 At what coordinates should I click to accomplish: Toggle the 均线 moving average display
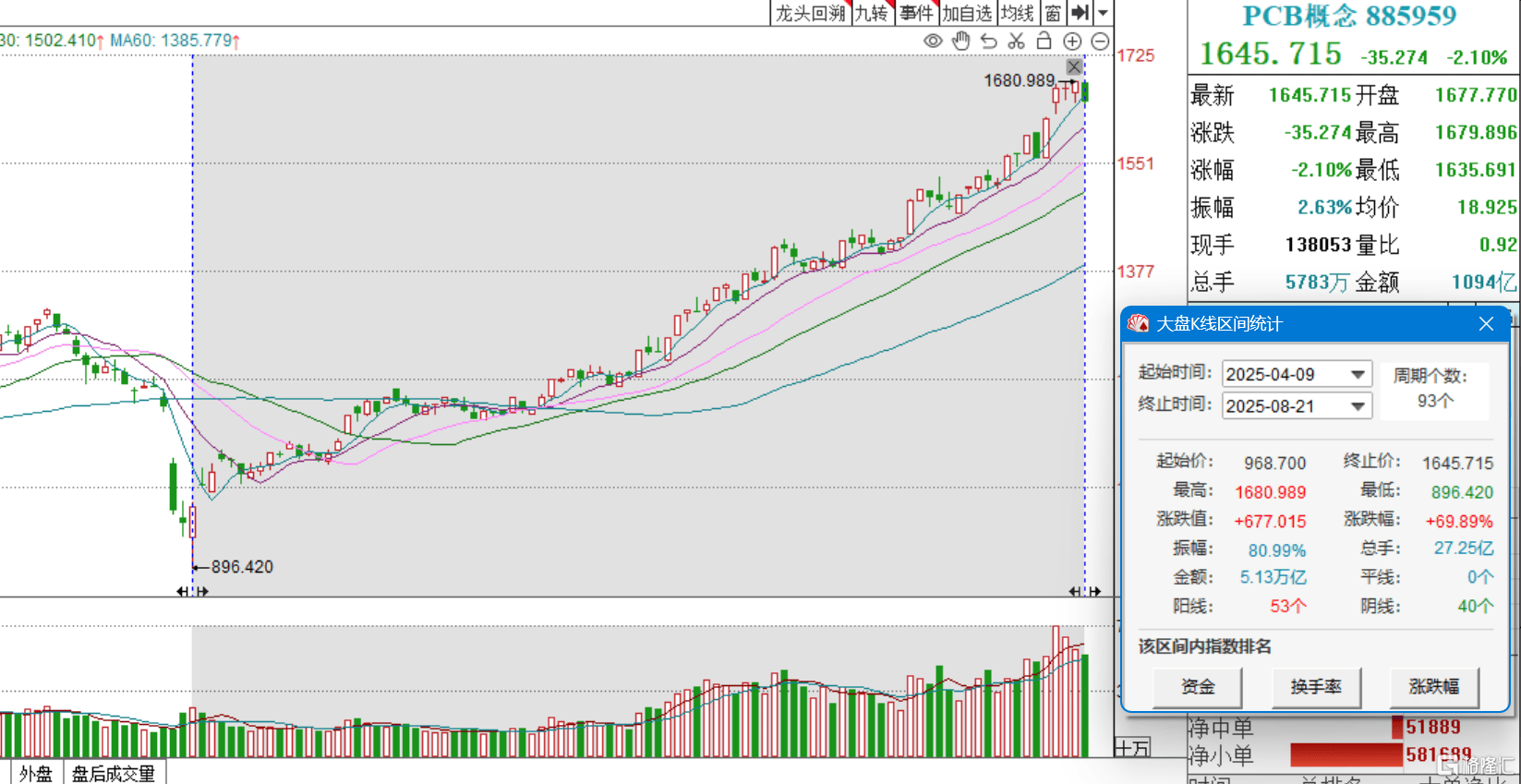tap(1018, 13)
